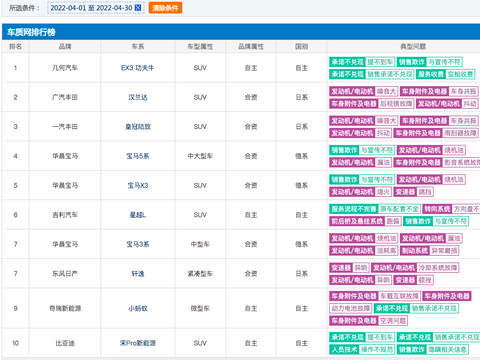The height and width of the screenshot is (360, 480).
Task: Click the 紧凑型车 type cell
Action: coord(200,274)
